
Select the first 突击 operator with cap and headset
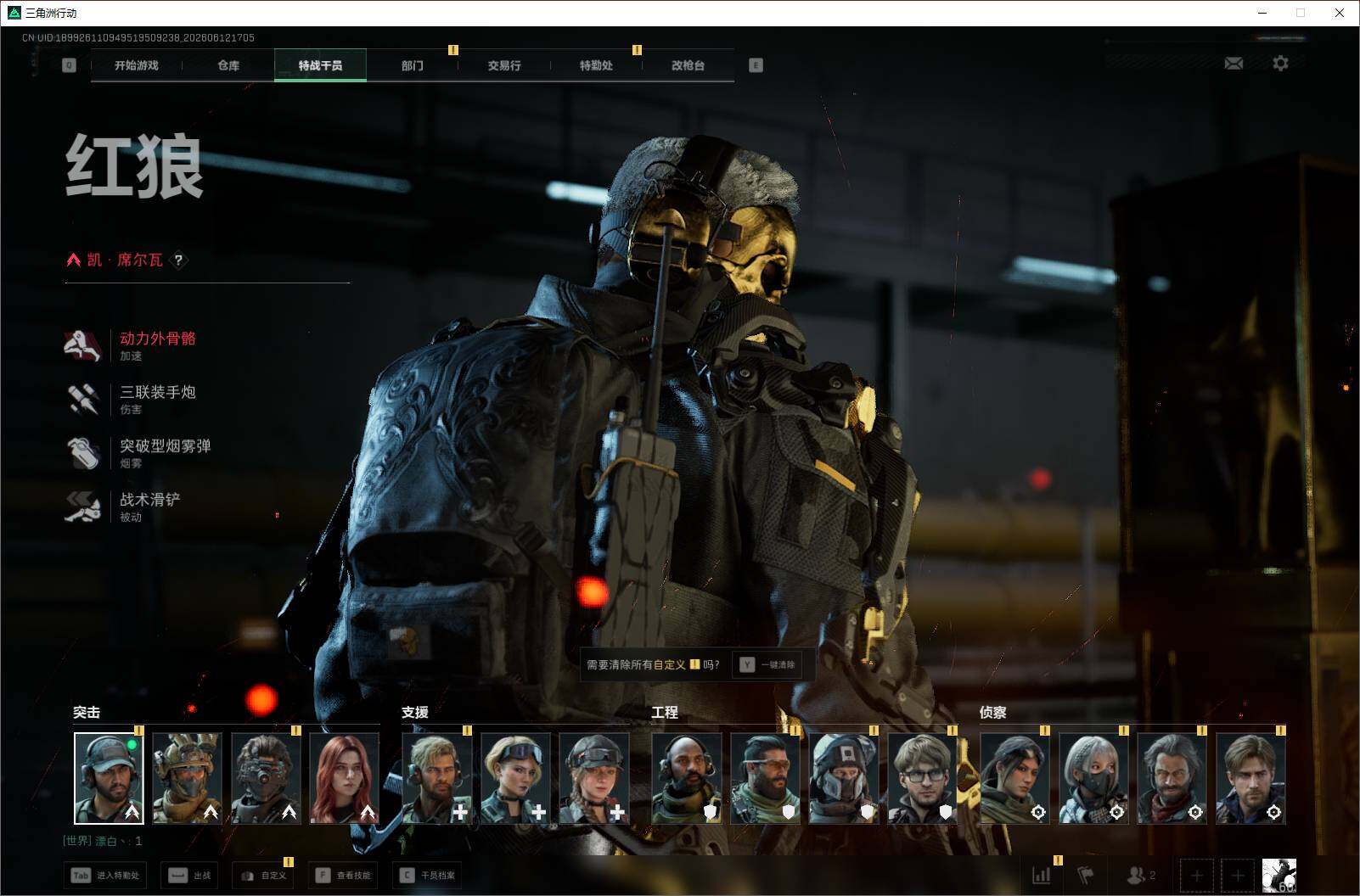click(109, 778)
